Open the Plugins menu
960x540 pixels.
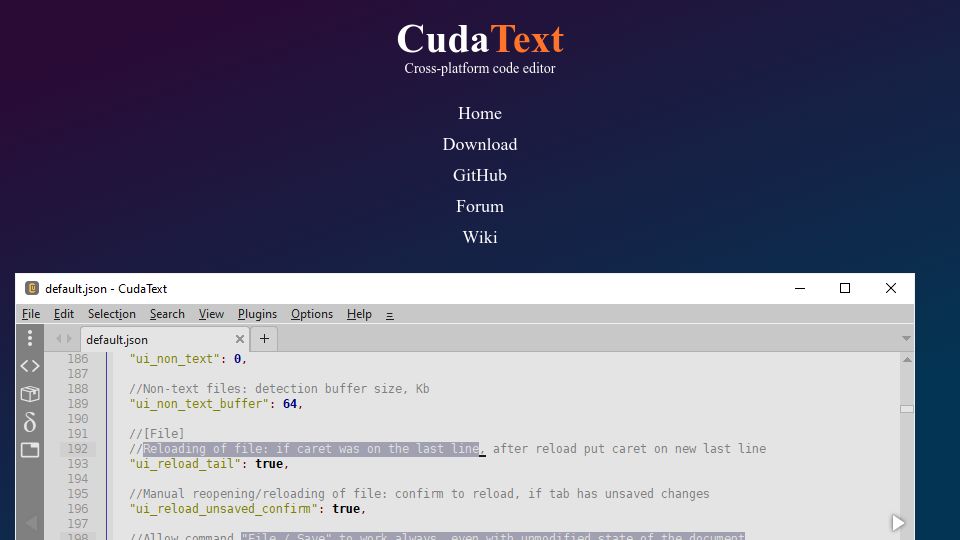pyautogui.click(x=257, y=314)
